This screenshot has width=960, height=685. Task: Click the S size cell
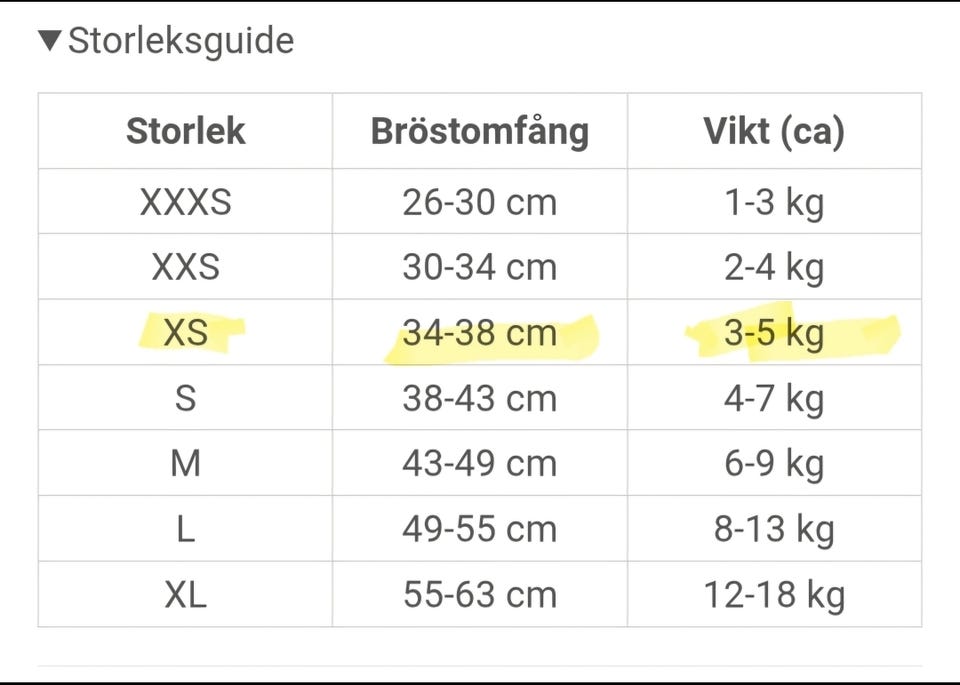(x=185, y=398)
